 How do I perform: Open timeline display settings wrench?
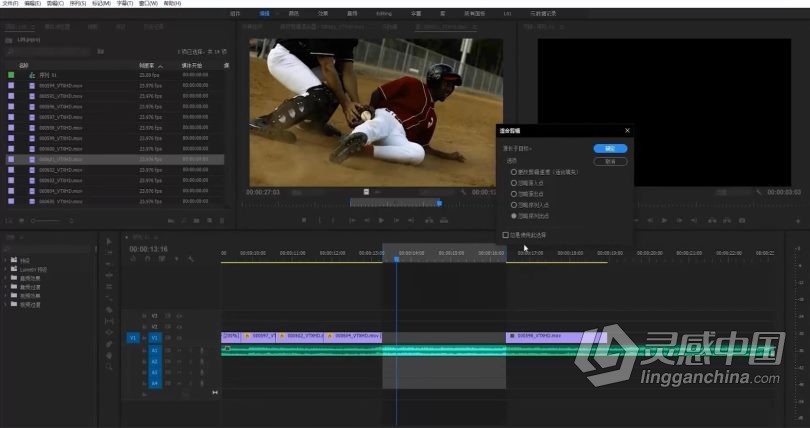click(191, 259)
